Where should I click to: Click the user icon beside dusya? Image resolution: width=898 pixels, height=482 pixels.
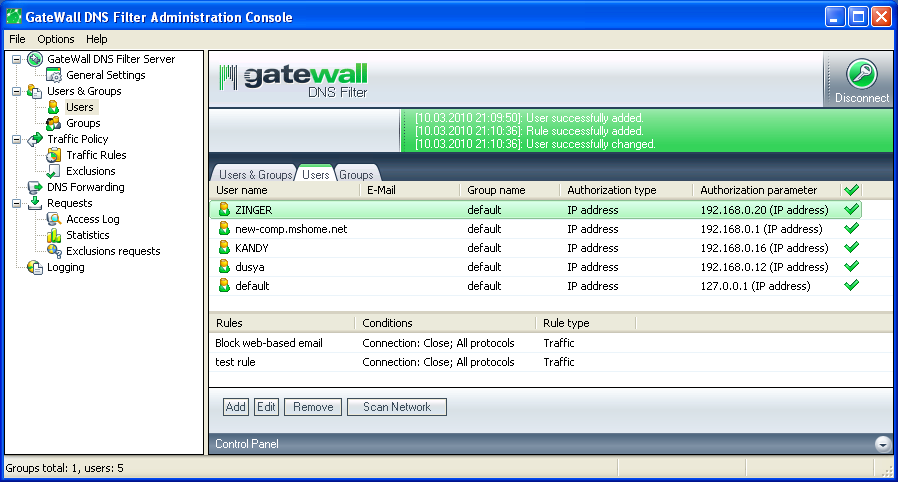point(224,267)
